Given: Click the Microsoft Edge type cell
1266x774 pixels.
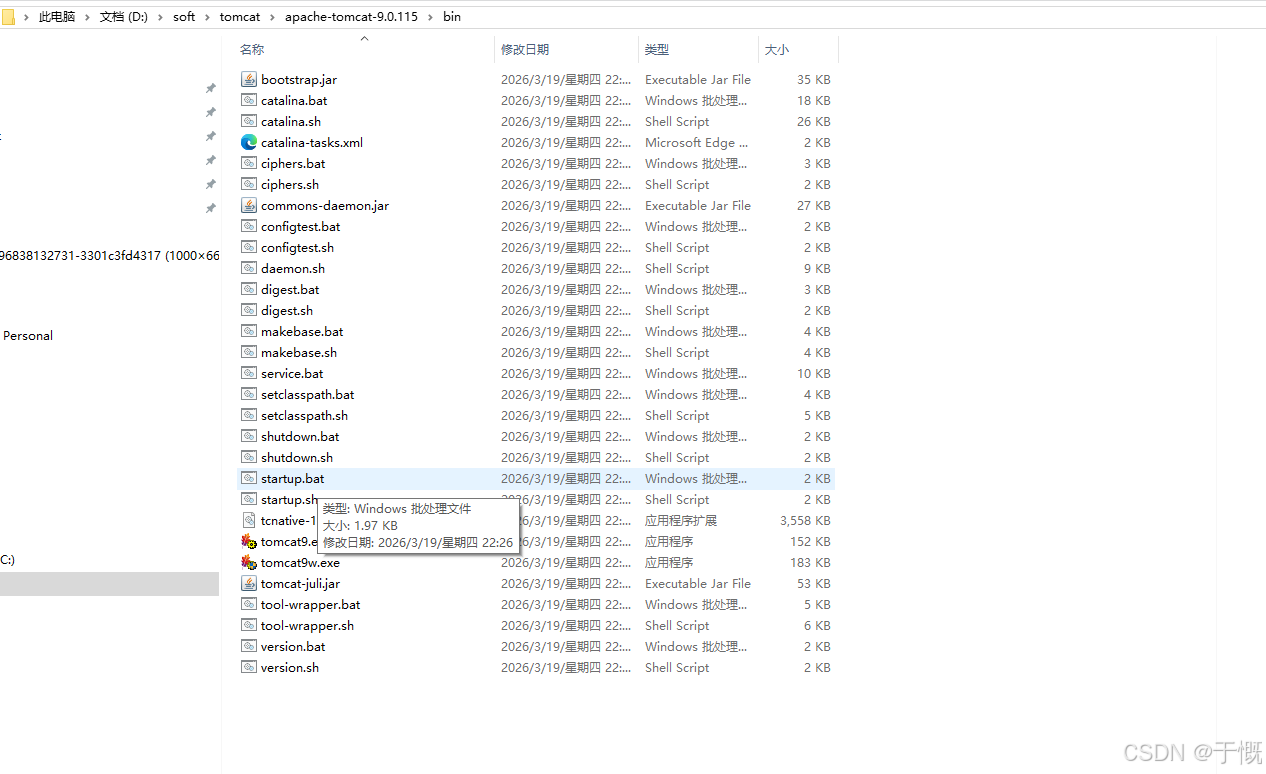Looking at the screenshot, I should tap(696, 142).
